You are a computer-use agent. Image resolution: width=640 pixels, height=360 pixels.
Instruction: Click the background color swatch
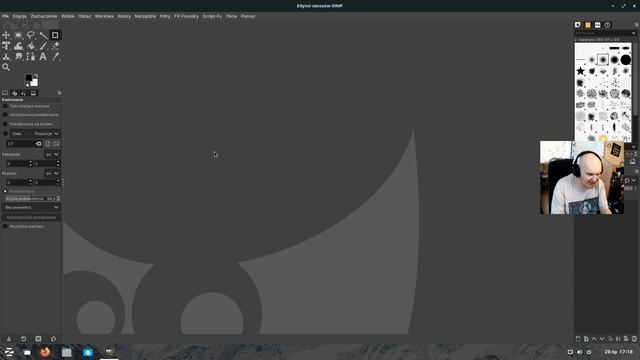tap(34, 82)
